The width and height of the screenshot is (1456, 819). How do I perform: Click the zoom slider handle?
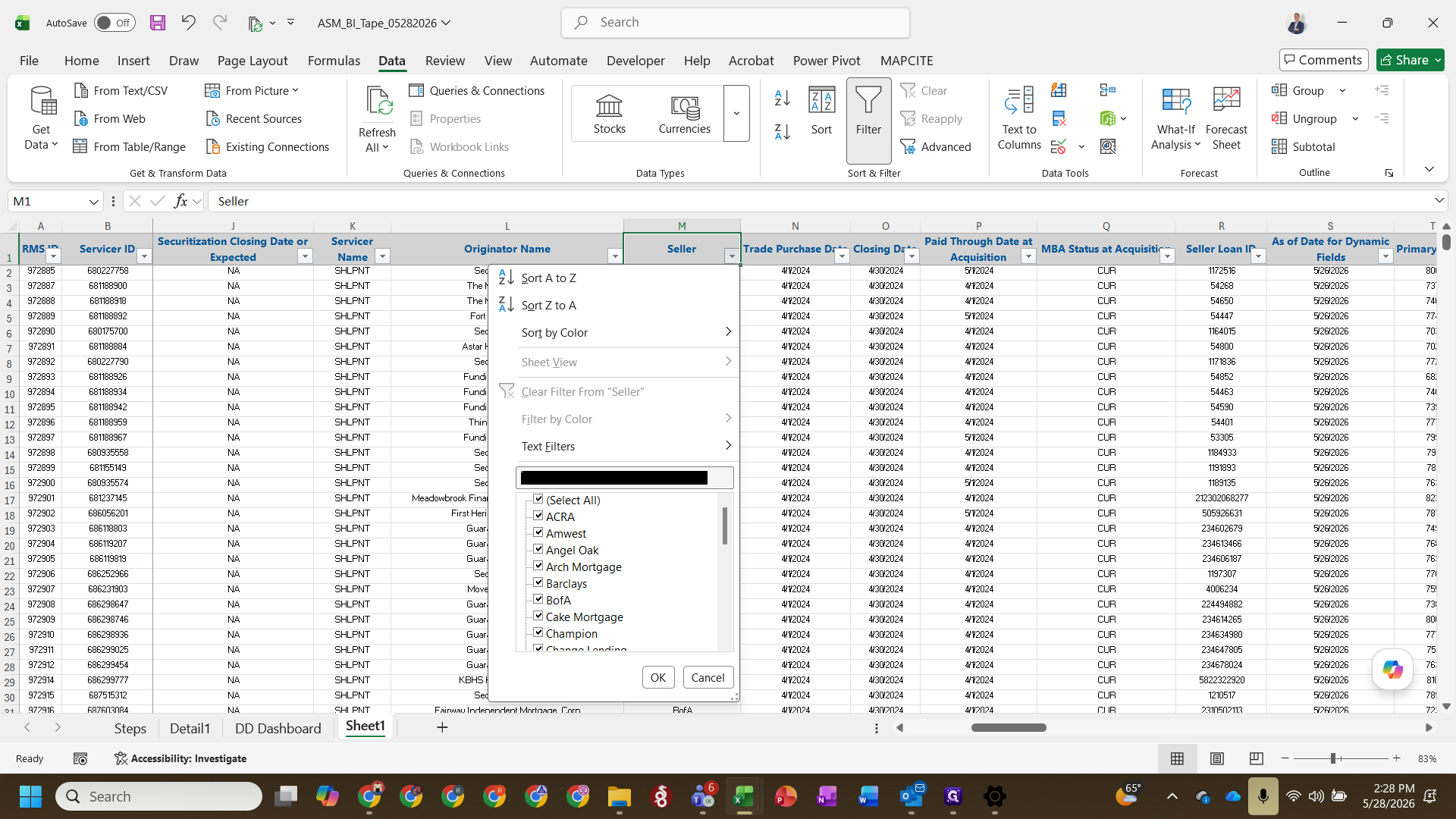1333,758
